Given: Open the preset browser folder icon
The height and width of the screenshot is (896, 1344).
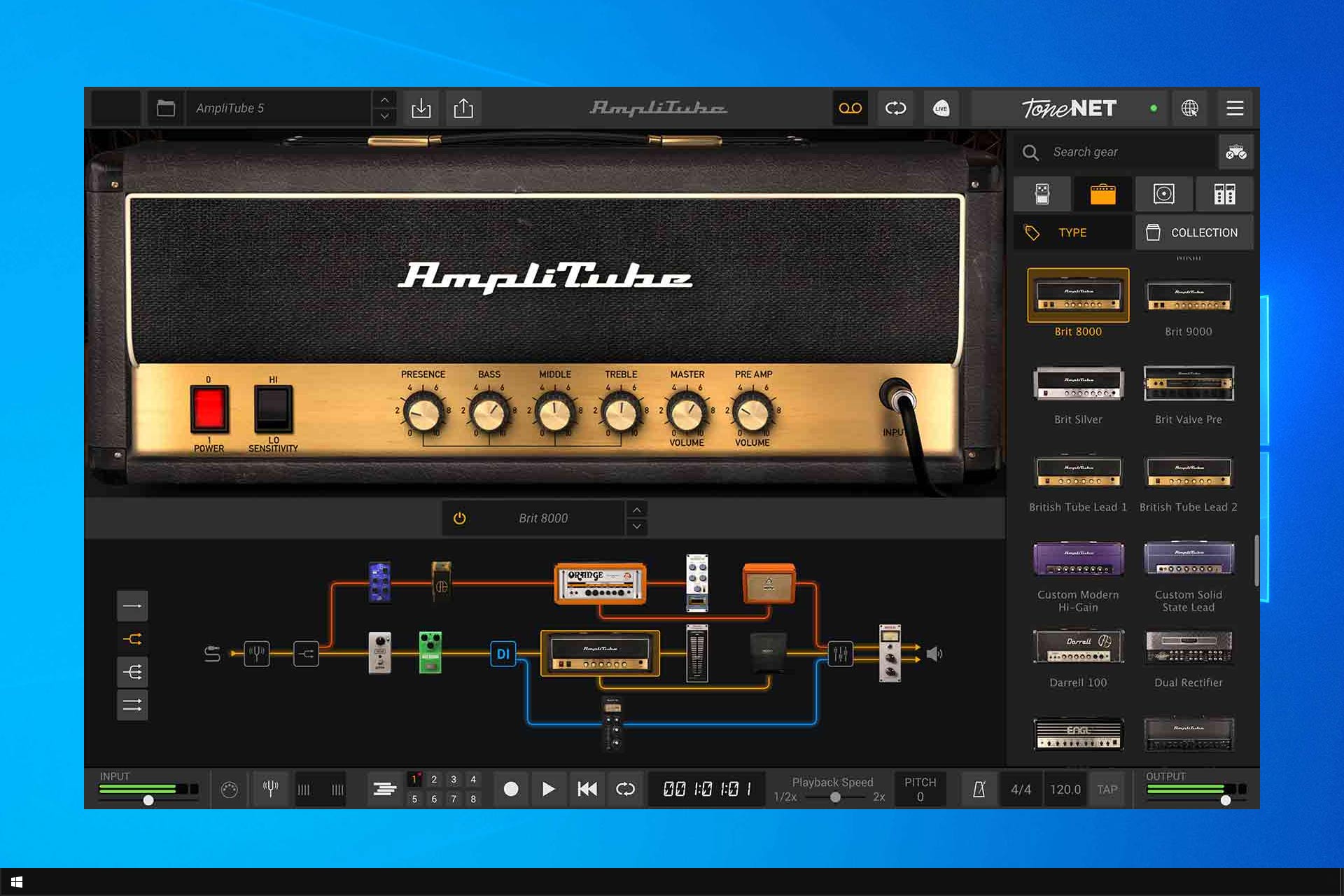Looking at the screenshot, I should (166, 108).
